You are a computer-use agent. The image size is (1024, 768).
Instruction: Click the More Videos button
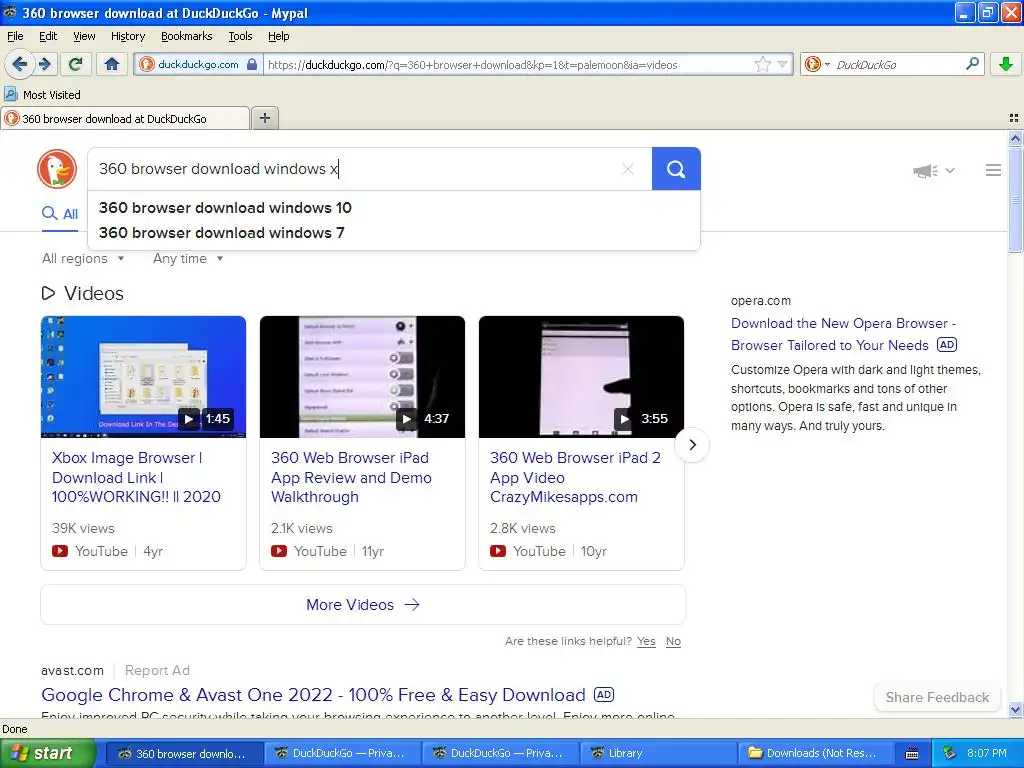point(363,605)
